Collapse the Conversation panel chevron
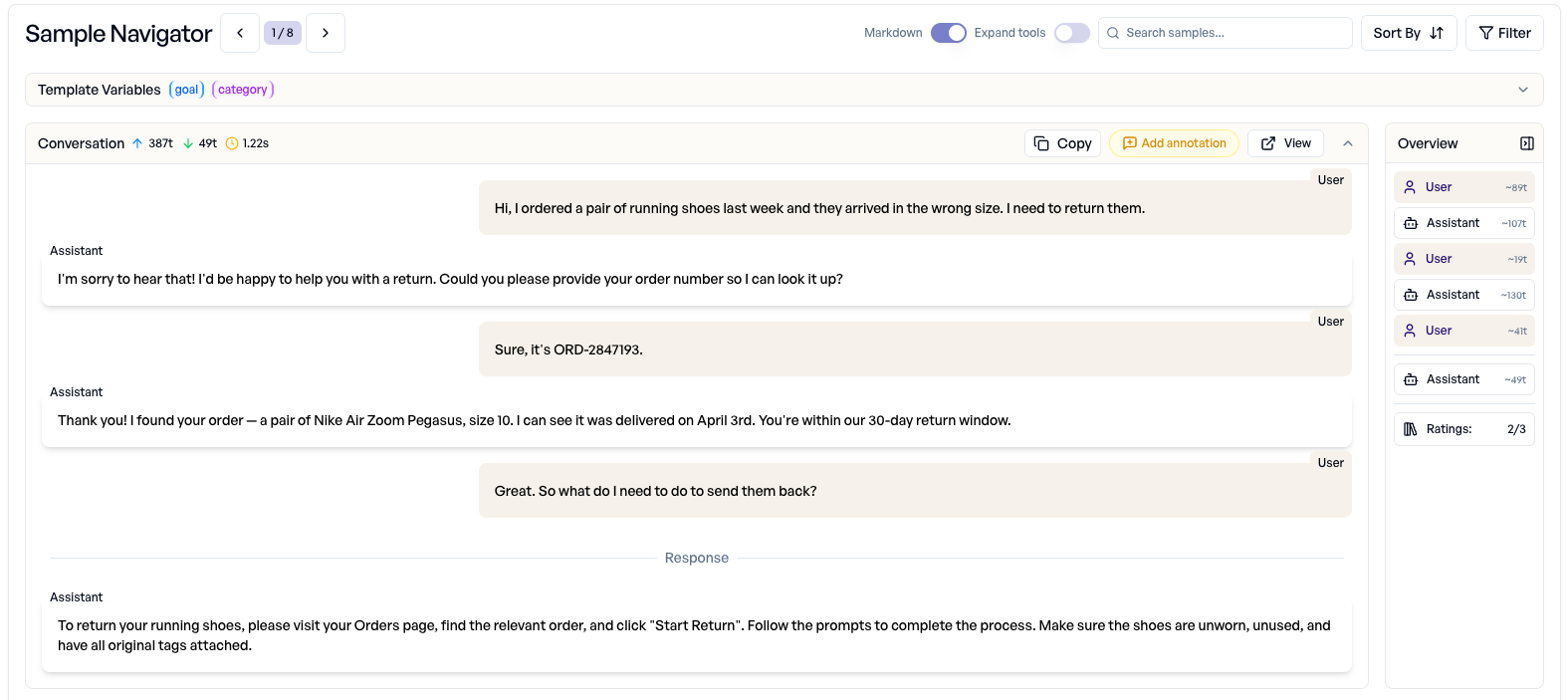The width and height of the screenshot is (1568, 700). [1347, 143]
